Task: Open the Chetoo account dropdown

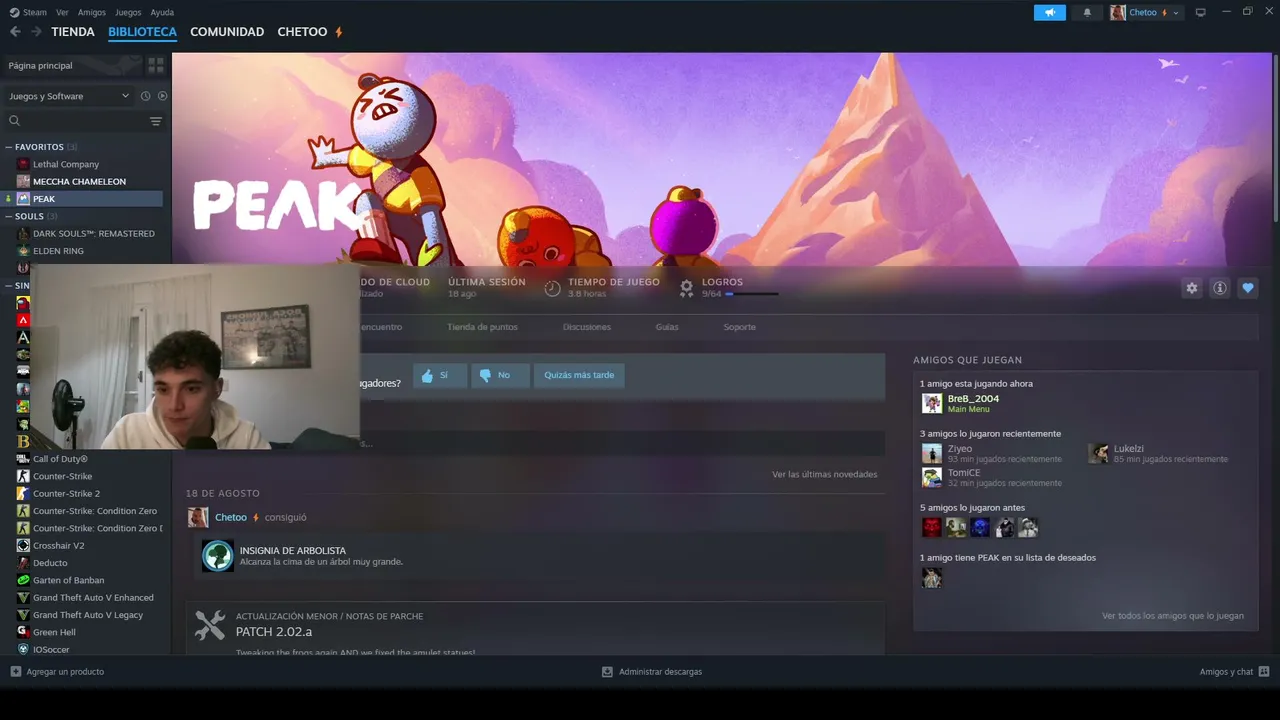Action: coord(1145,13)
